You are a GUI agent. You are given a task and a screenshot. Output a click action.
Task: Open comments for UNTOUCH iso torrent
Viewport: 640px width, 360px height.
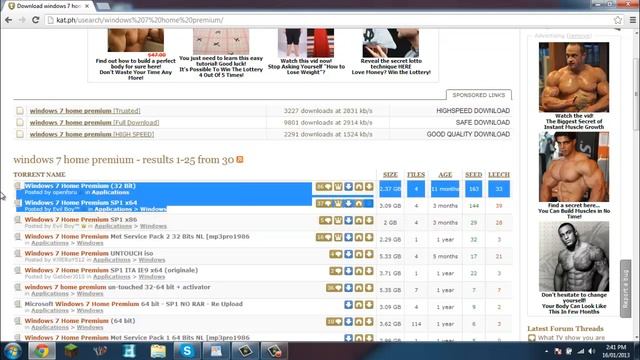pyautogui.click(x=336, y=254)
